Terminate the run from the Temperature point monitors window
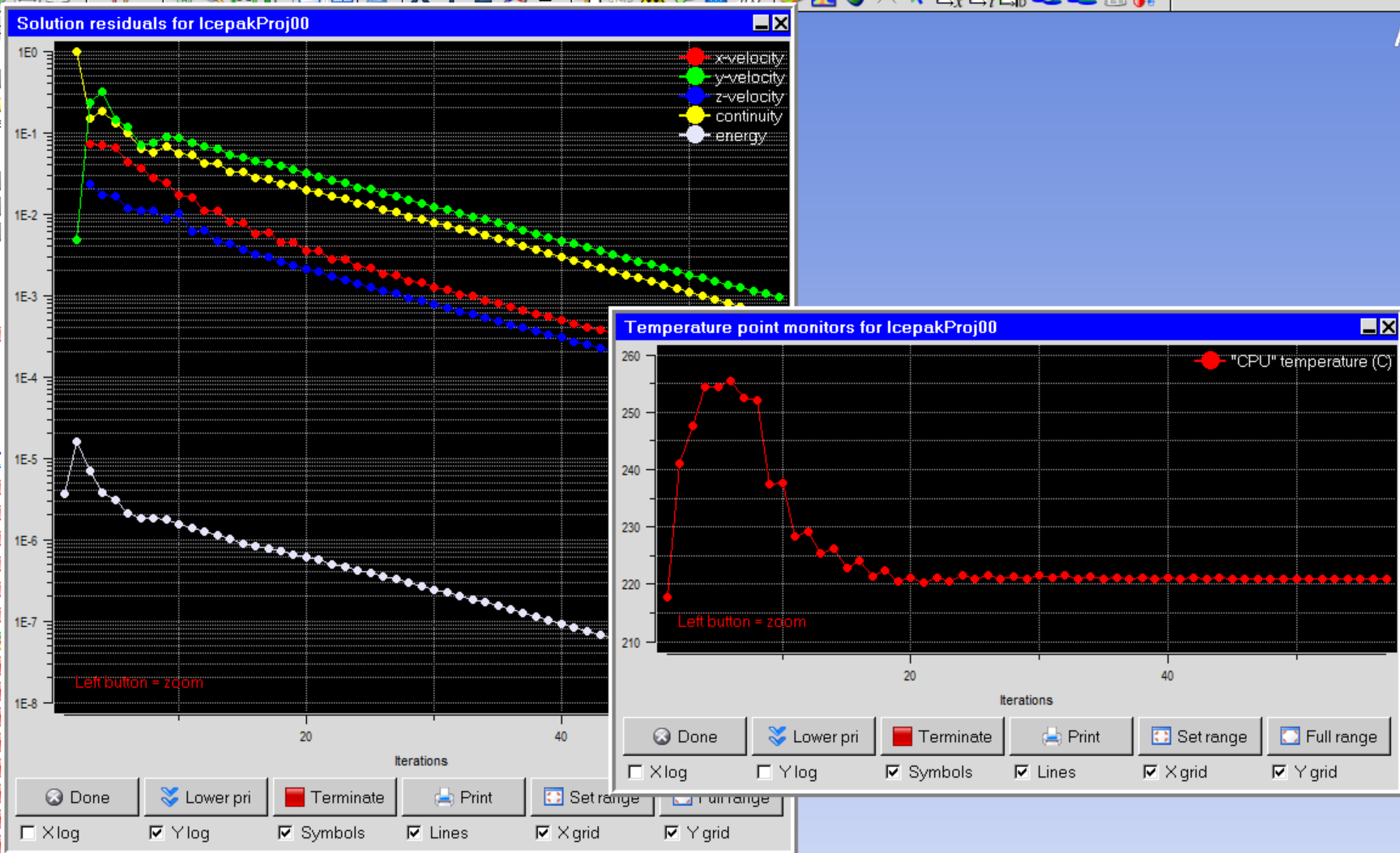Screen dimensions: 1400x853 [942, 736]
